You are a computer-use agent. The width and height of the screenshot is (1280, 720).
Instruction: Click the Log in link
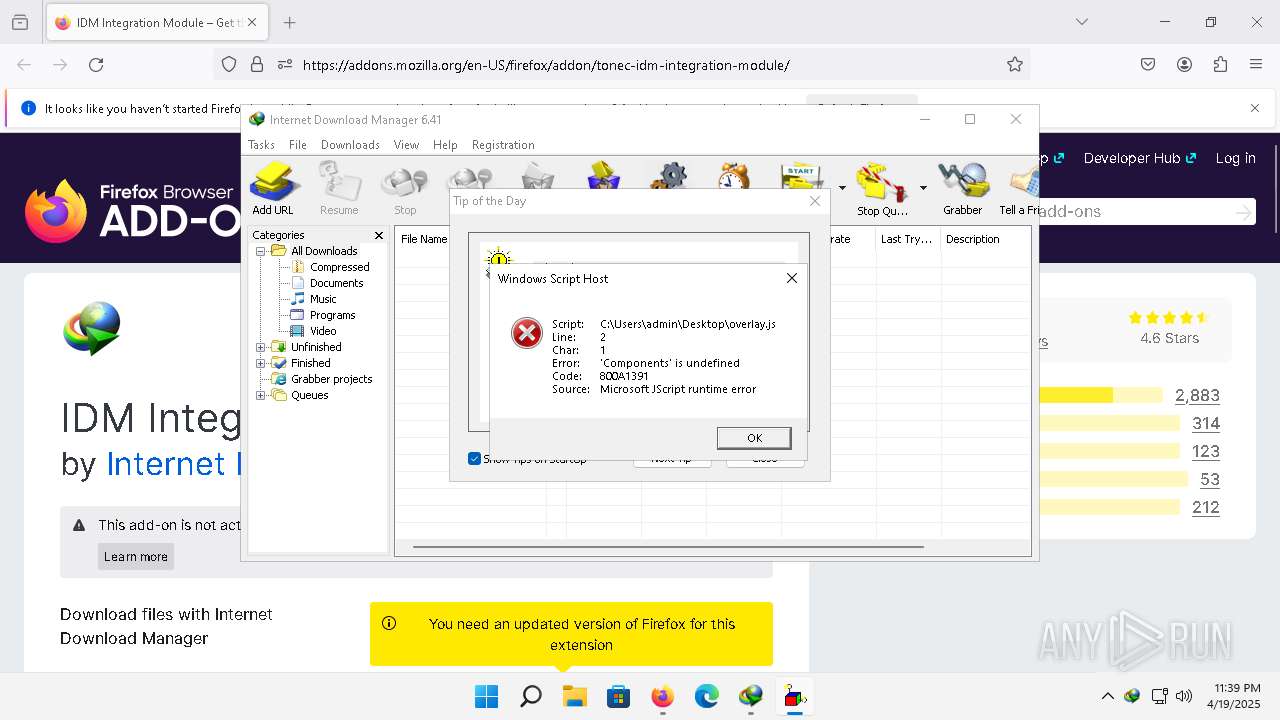pyautogui.click(x=1235, y=158)
